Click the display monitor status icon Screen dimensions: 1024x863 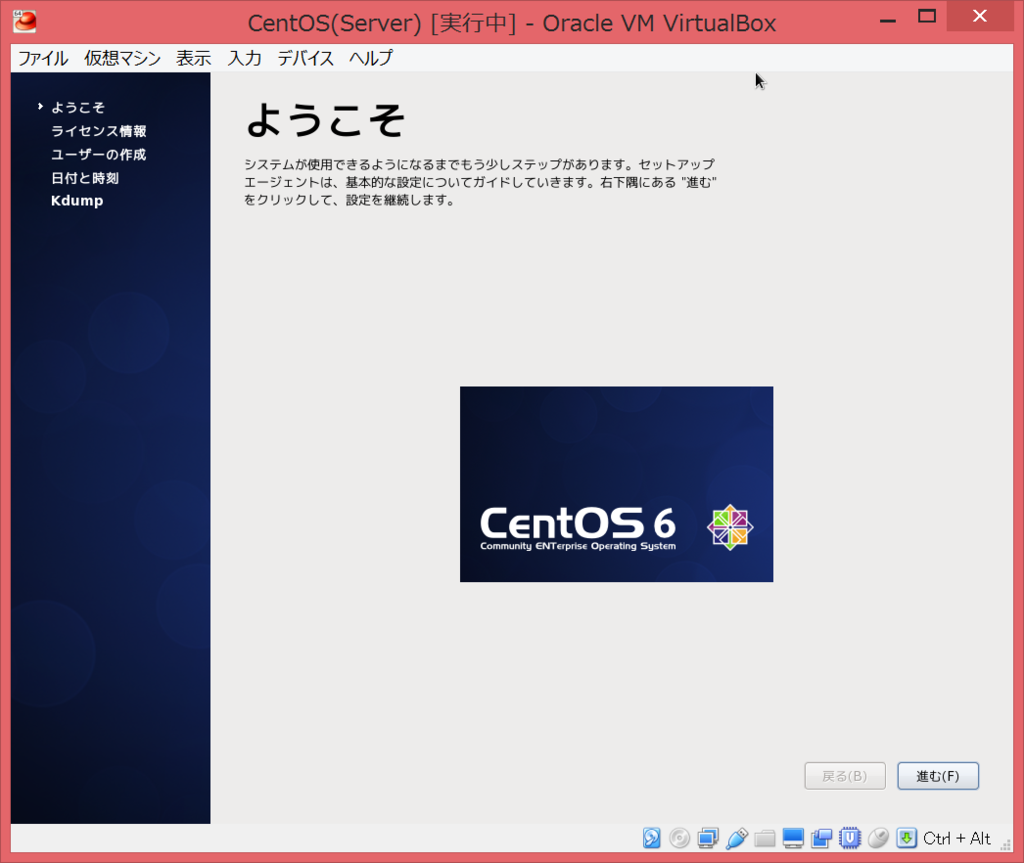pyautogui.click(x=793, y=838)
